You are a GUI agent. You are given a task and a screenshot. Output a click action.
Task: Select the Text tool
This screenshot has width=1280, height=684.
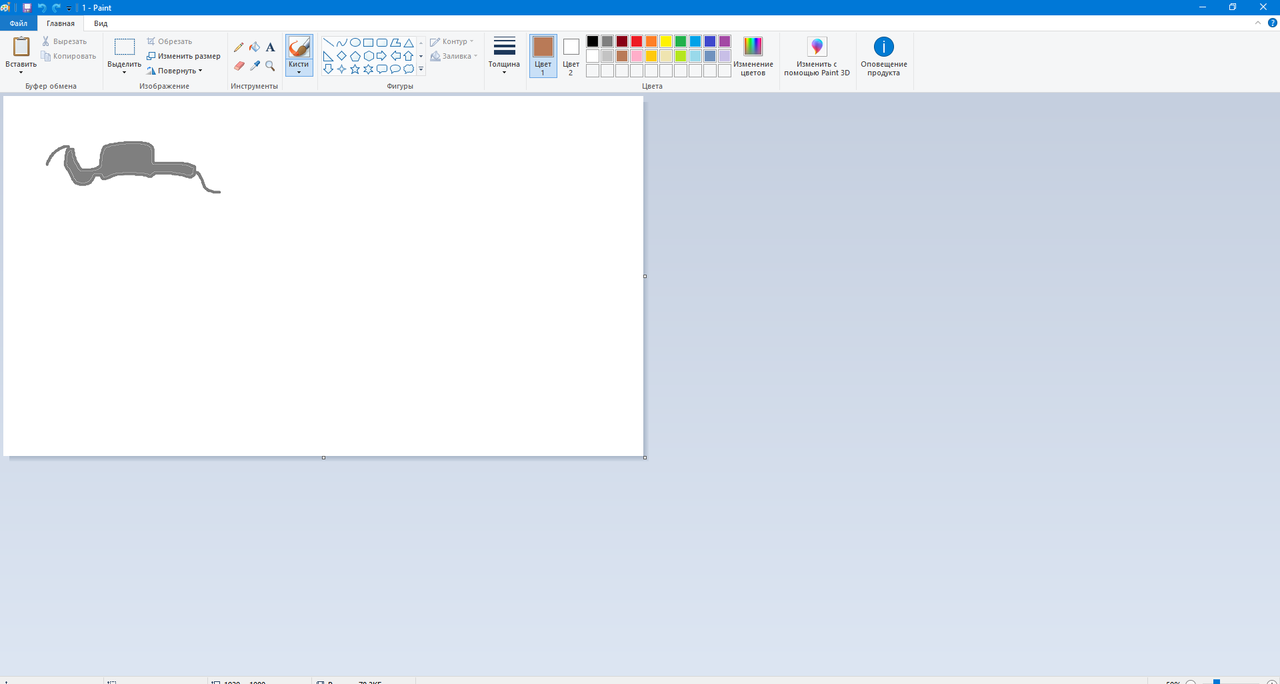coord(270,47)
